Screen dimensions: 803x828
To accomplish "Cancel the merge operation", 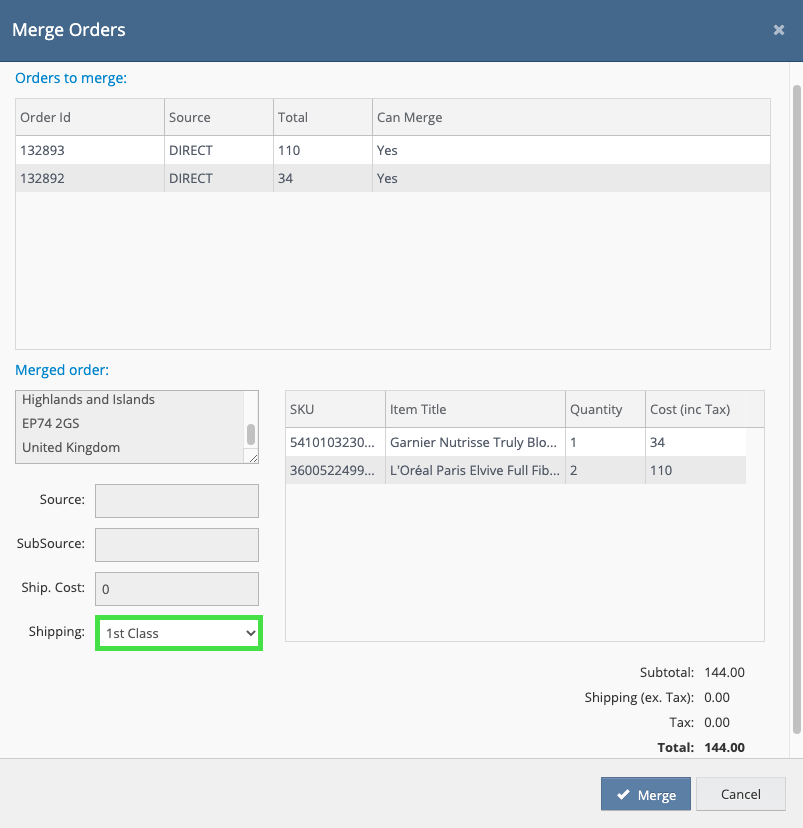I will (740, 794).
